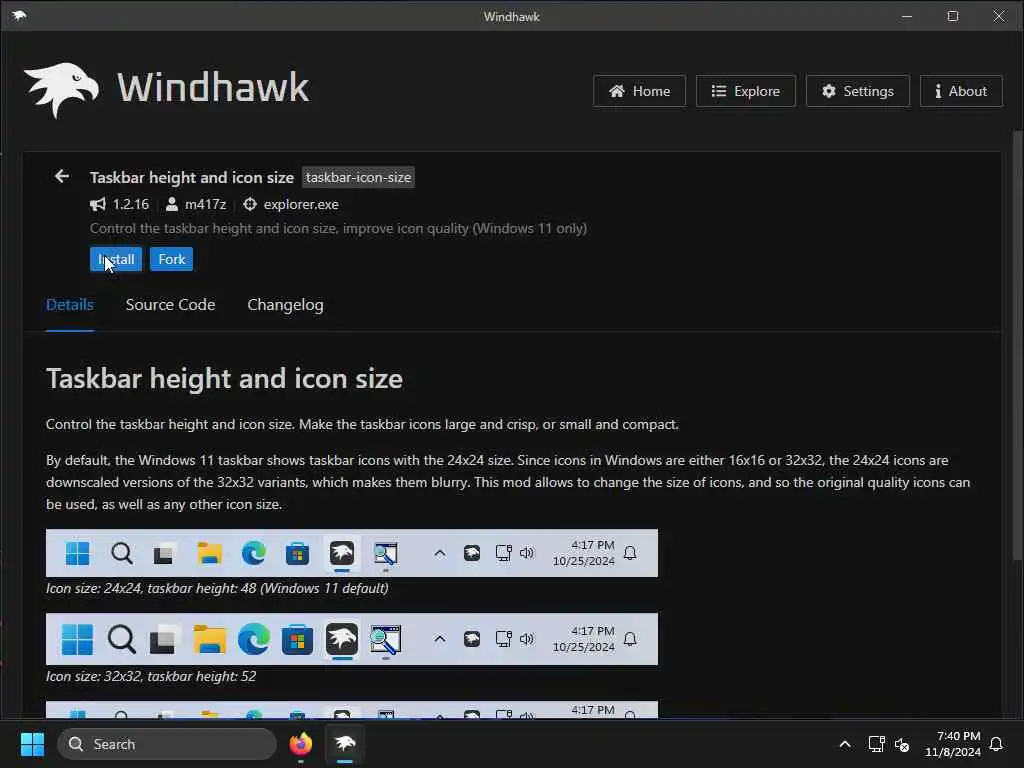
Task: Open Windhawk Settings button
Action: point(857,91)
